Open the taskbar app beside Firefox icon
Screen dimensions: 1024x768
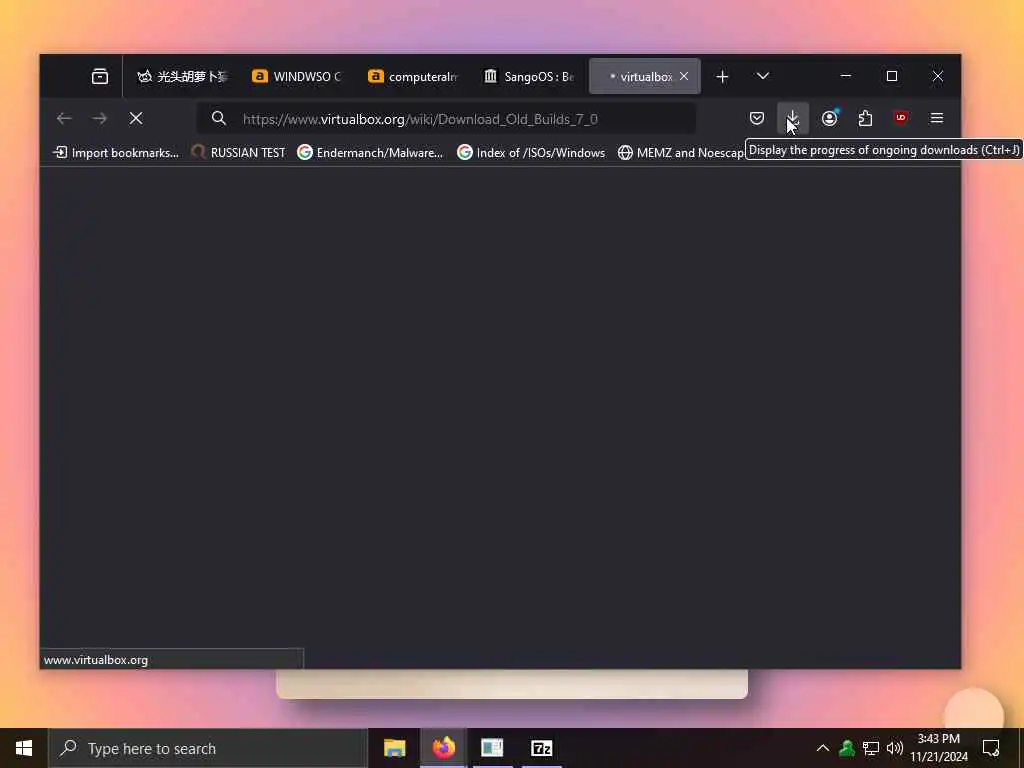point(492,748)
